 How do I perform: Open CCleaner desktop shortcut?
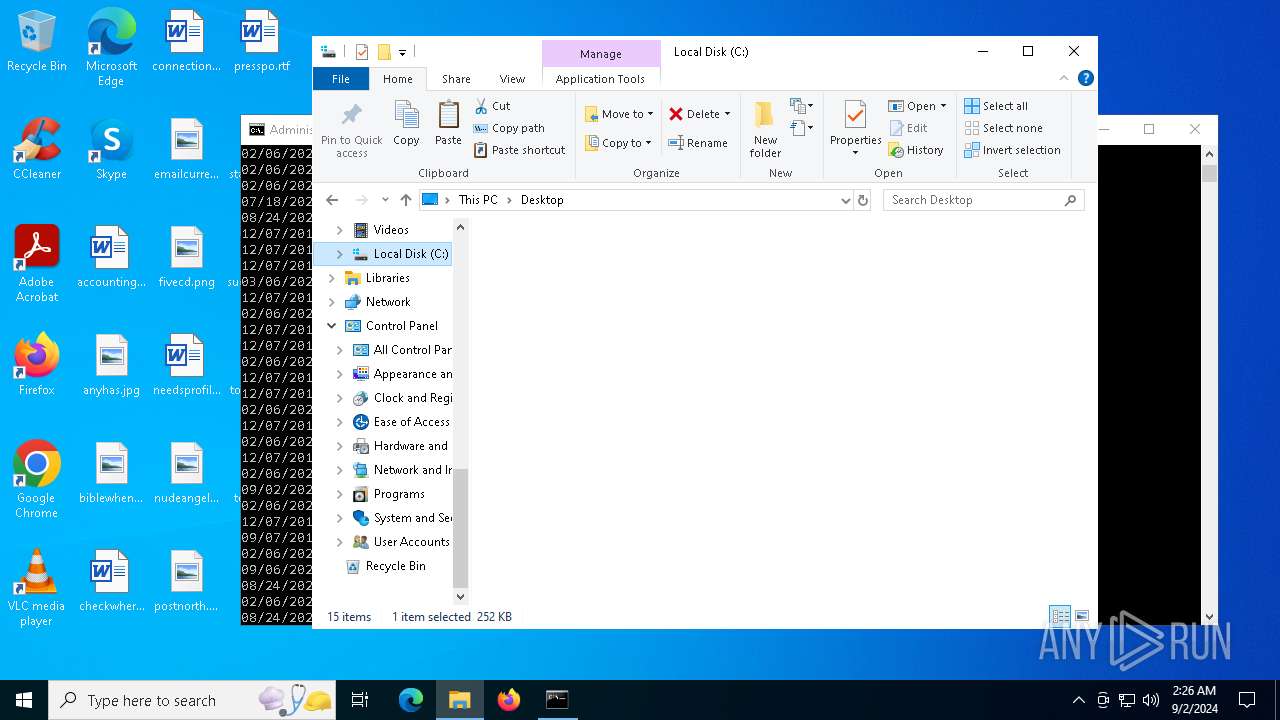(37, 150)
